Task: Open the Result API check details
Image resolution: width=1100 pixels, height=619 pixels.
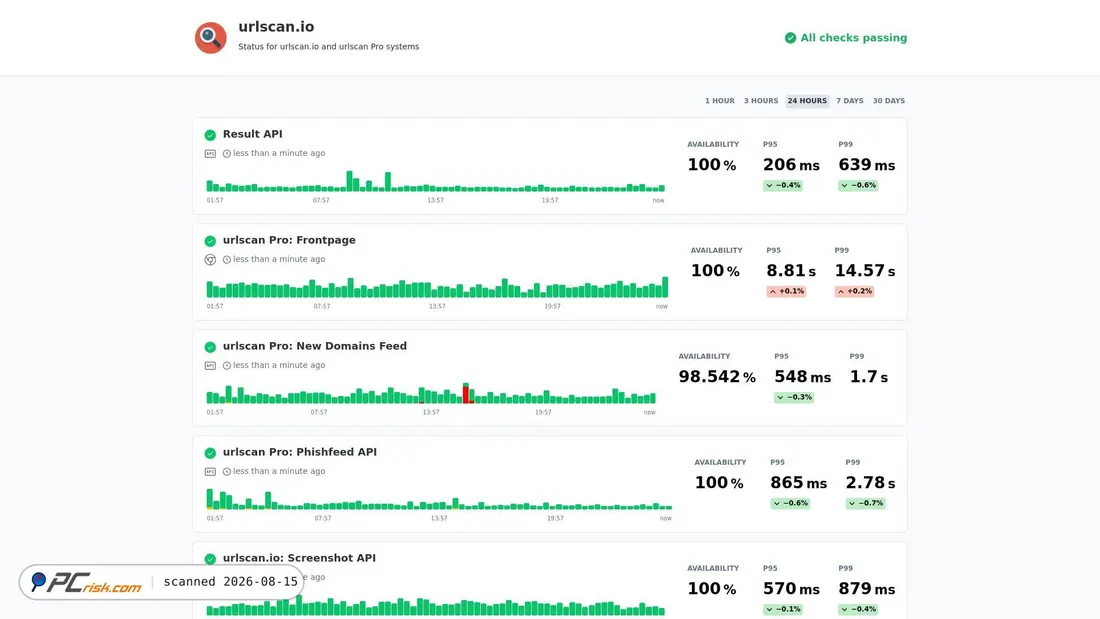Action: coord(253,134)
